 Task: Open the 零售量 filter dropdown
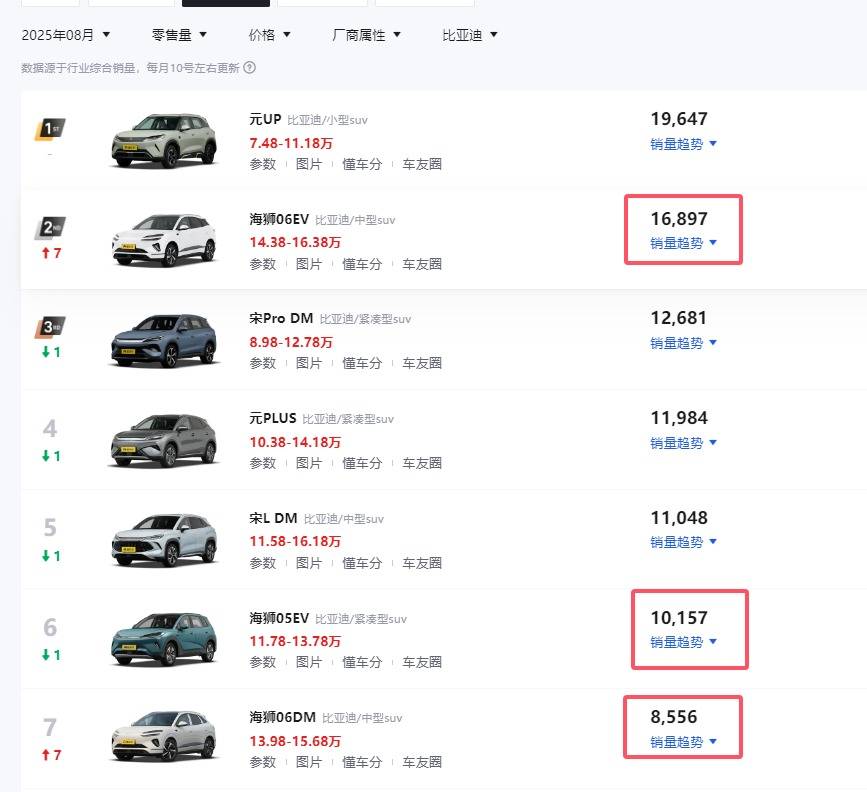180,35
